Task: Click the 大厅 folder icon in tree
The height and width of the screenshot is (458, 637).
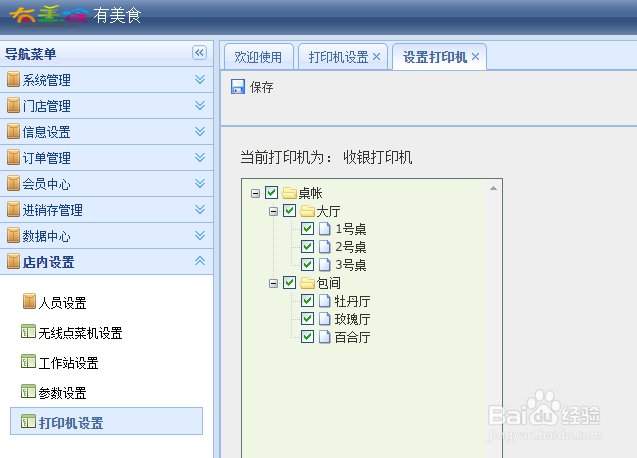Action: [x=308, y=211]
